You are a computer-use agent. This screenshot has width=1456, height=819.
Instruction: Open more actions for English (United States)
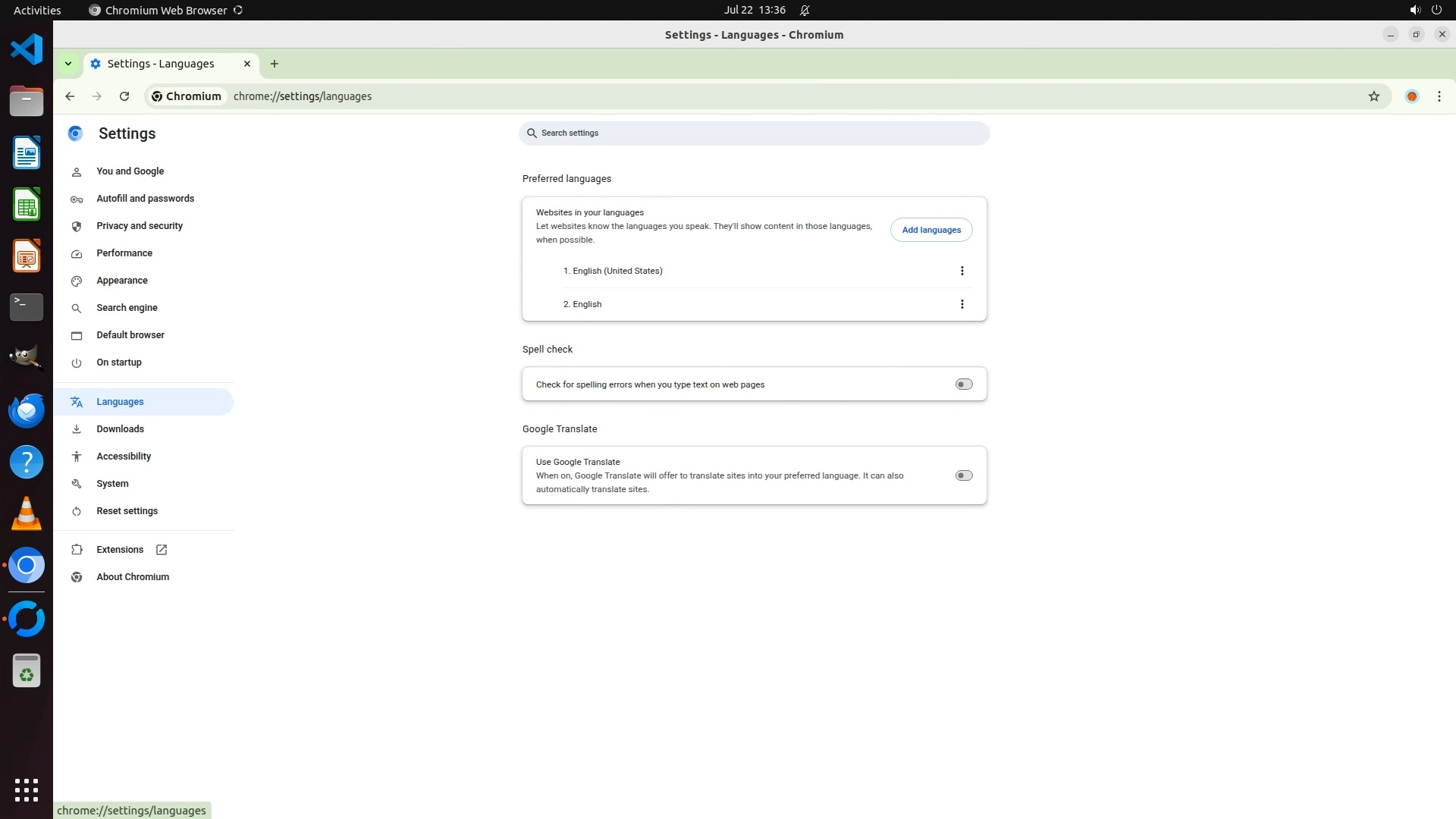point(962,271)
